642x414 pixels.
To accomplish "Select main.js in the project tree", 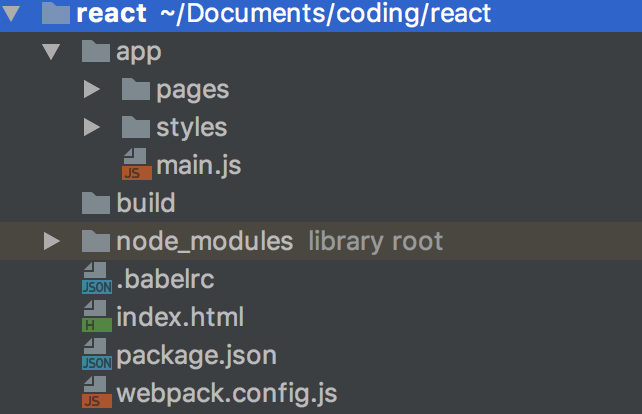I will (198, 165).
